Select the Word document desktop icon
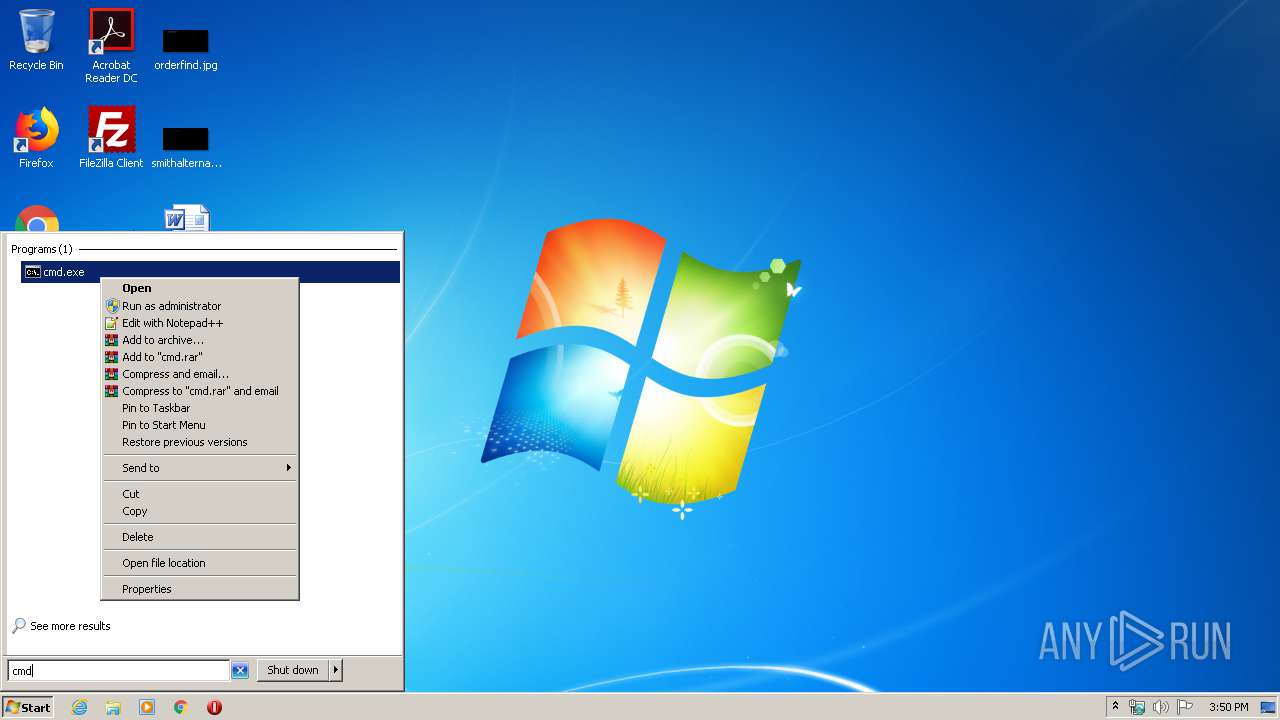 click(186, 219)
